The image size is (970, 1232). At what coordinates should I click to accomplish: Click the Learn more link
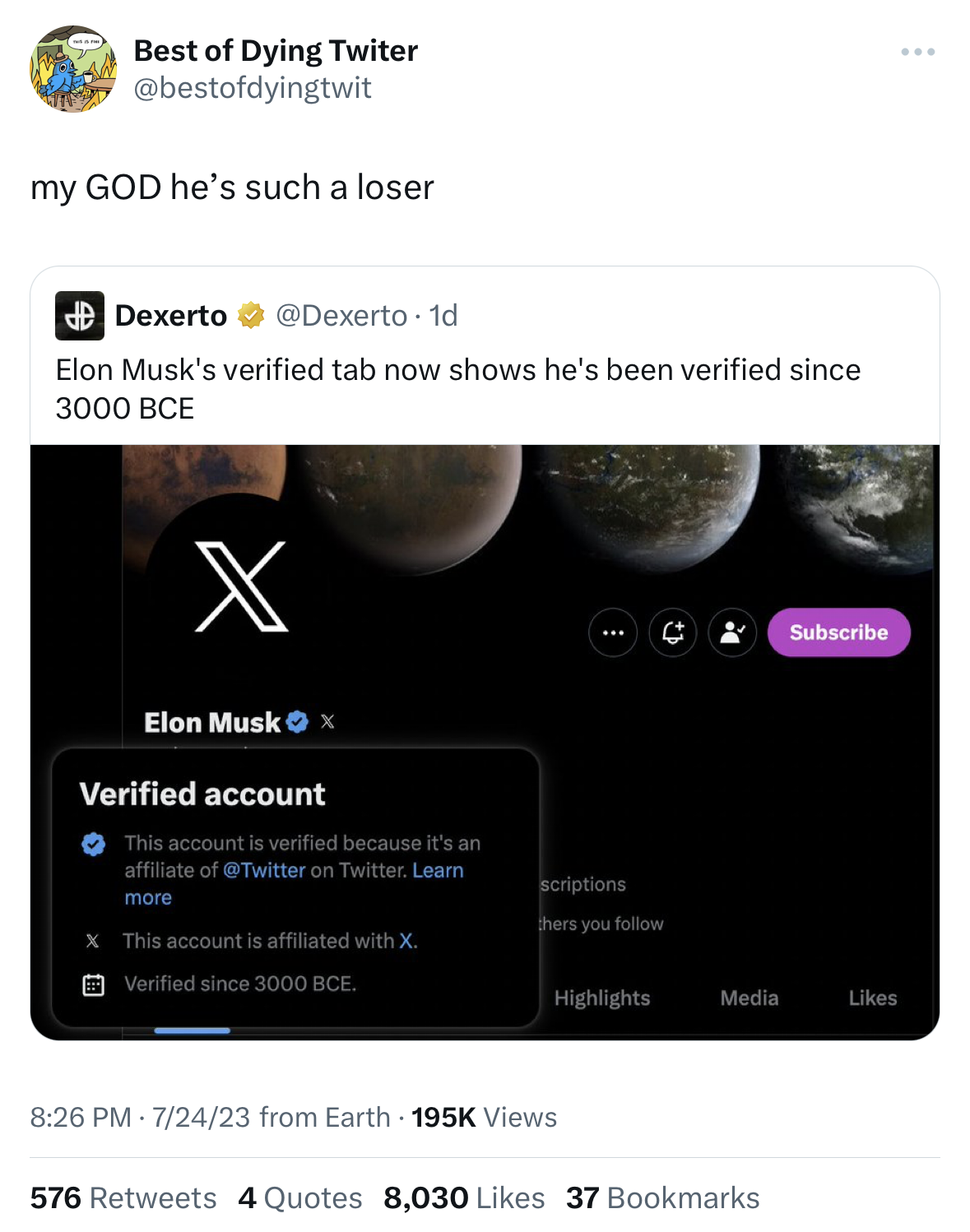(294, 884)
